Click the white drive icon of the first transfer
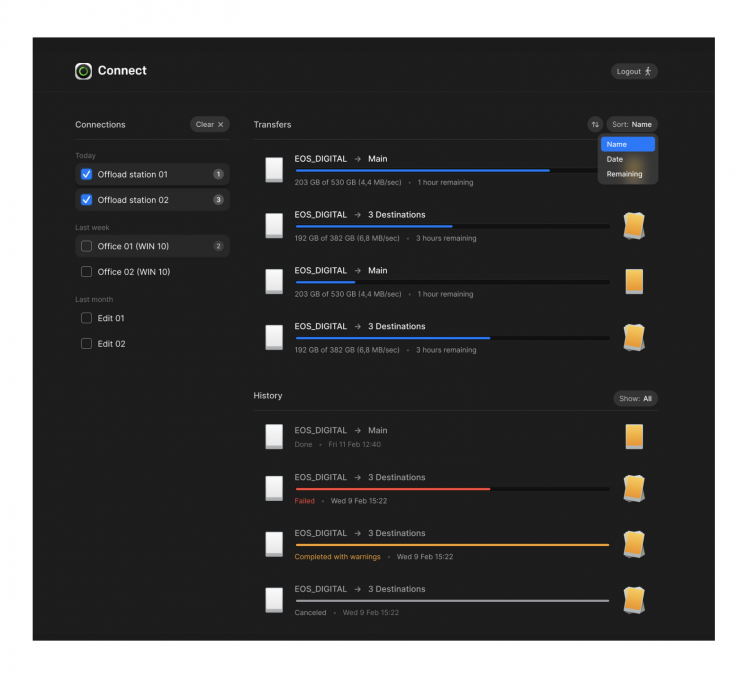Screen dimensions: 740x679 pos(274,169)
